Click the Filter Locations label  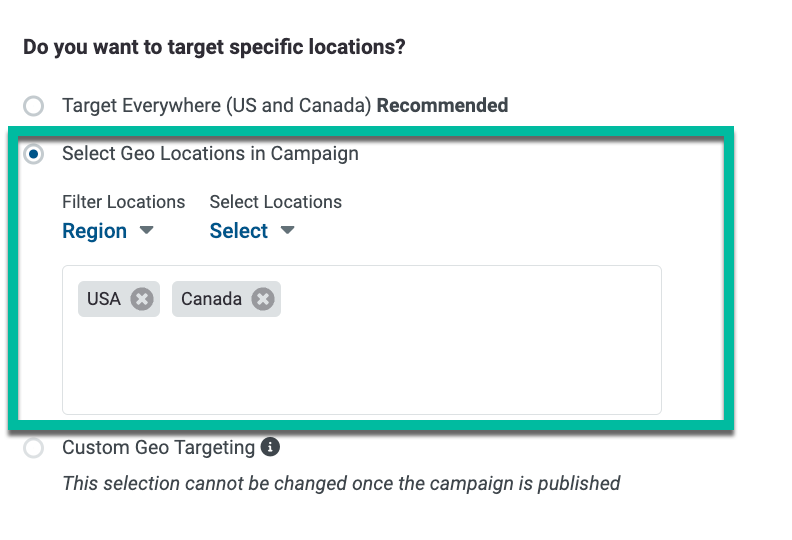tap(124, 202)
